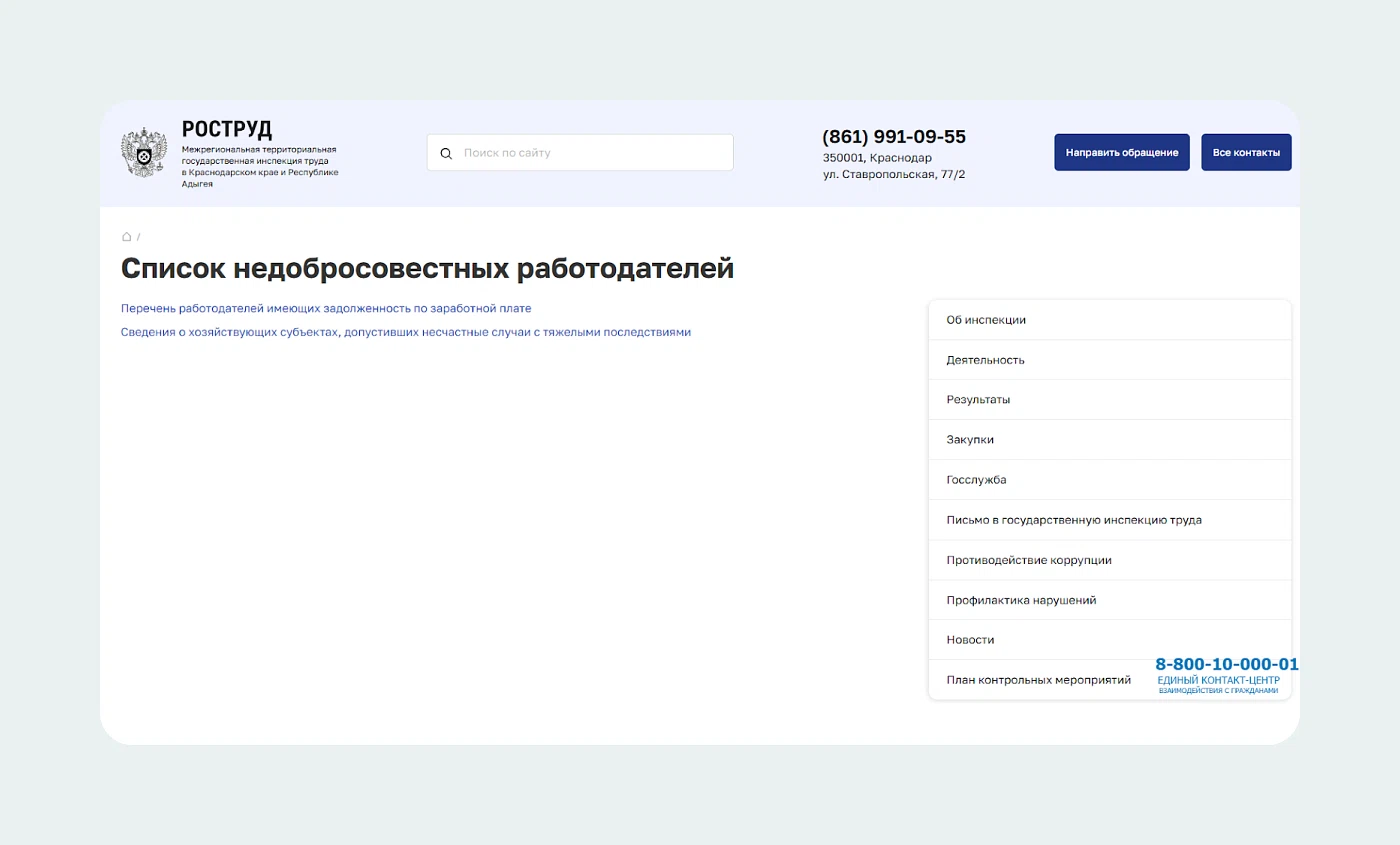1400x845 pixels.
Task: Click the (861) 991-09-55 phone number
Action: [893, 137]
